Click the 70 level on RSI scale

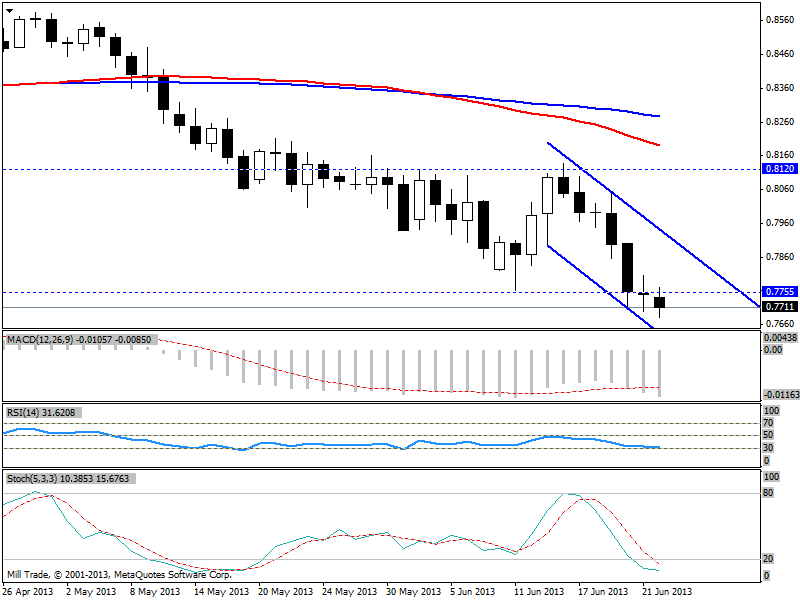pos(768,423)
